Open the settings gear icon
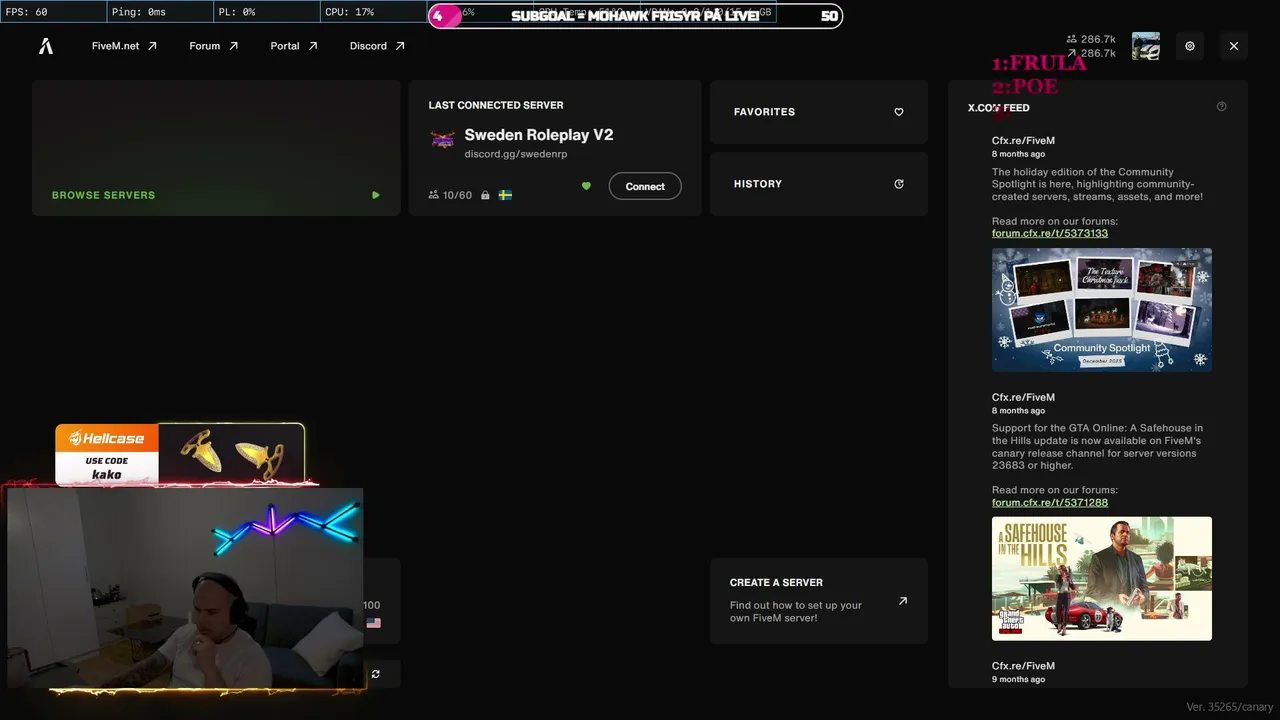Screen dimensions: 1280x720 click(1190, 46)
